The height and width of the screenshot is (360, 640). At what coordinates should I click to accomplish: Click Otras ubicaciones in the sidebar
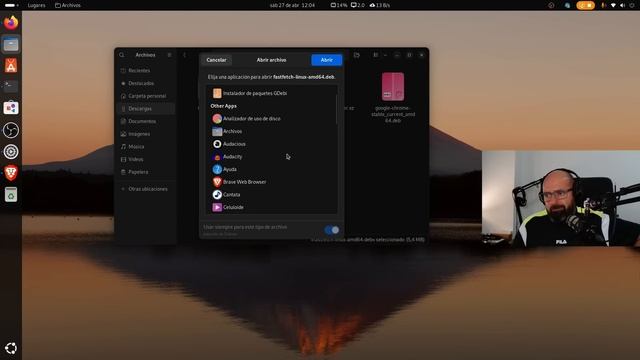coord(148,189)
